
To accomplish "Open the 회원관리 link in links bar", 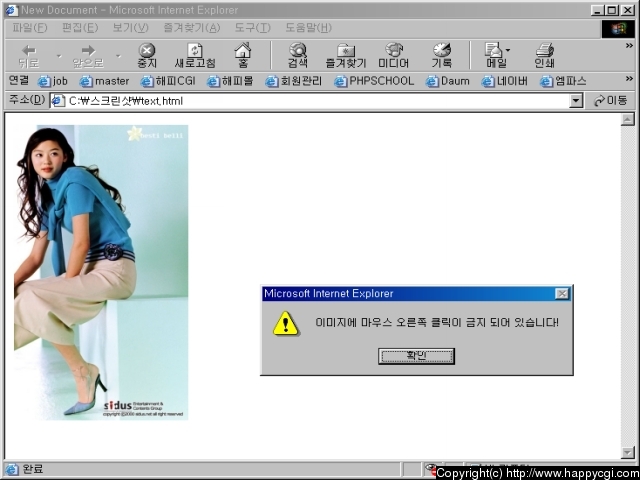I will coord(294,81).
